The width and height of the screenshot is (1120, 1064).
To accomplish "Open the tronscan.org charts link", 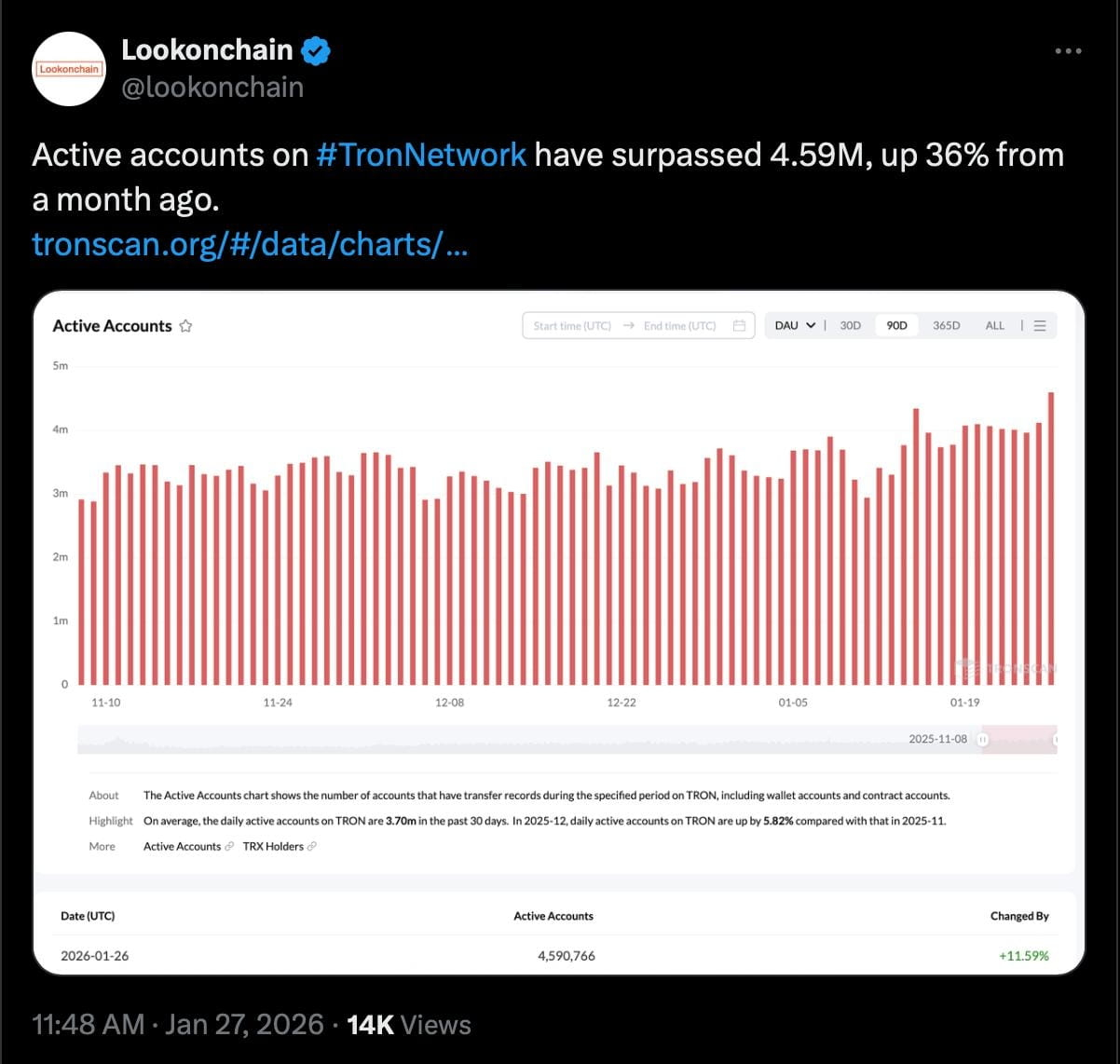I will coord(249,244).
